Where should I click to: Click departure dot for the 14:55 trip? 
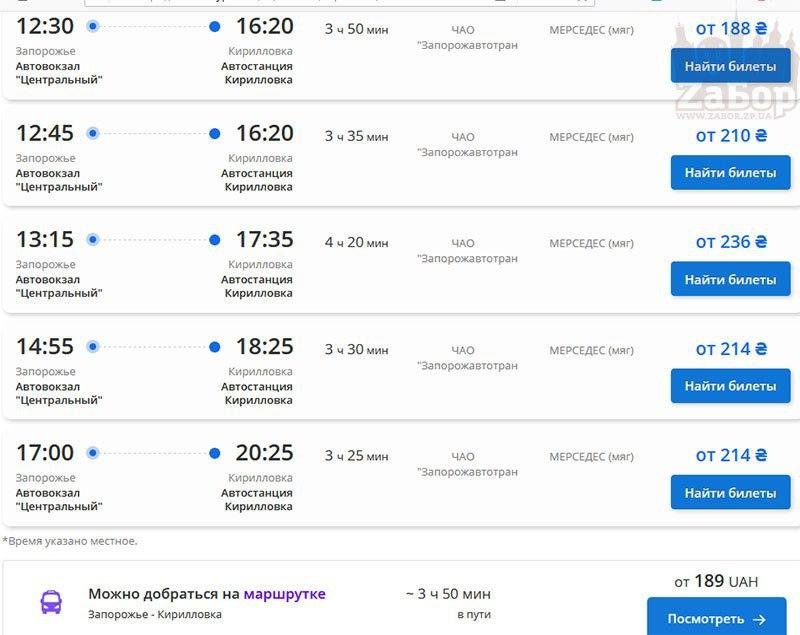pos(93,347)
